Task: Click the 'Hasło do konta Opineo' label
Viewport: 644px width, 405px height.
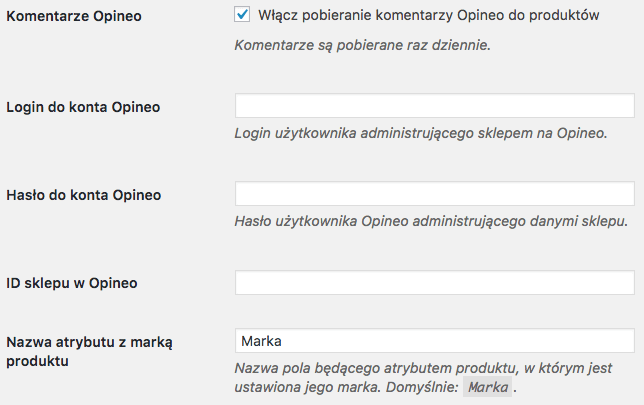Action: pos(84,194)
